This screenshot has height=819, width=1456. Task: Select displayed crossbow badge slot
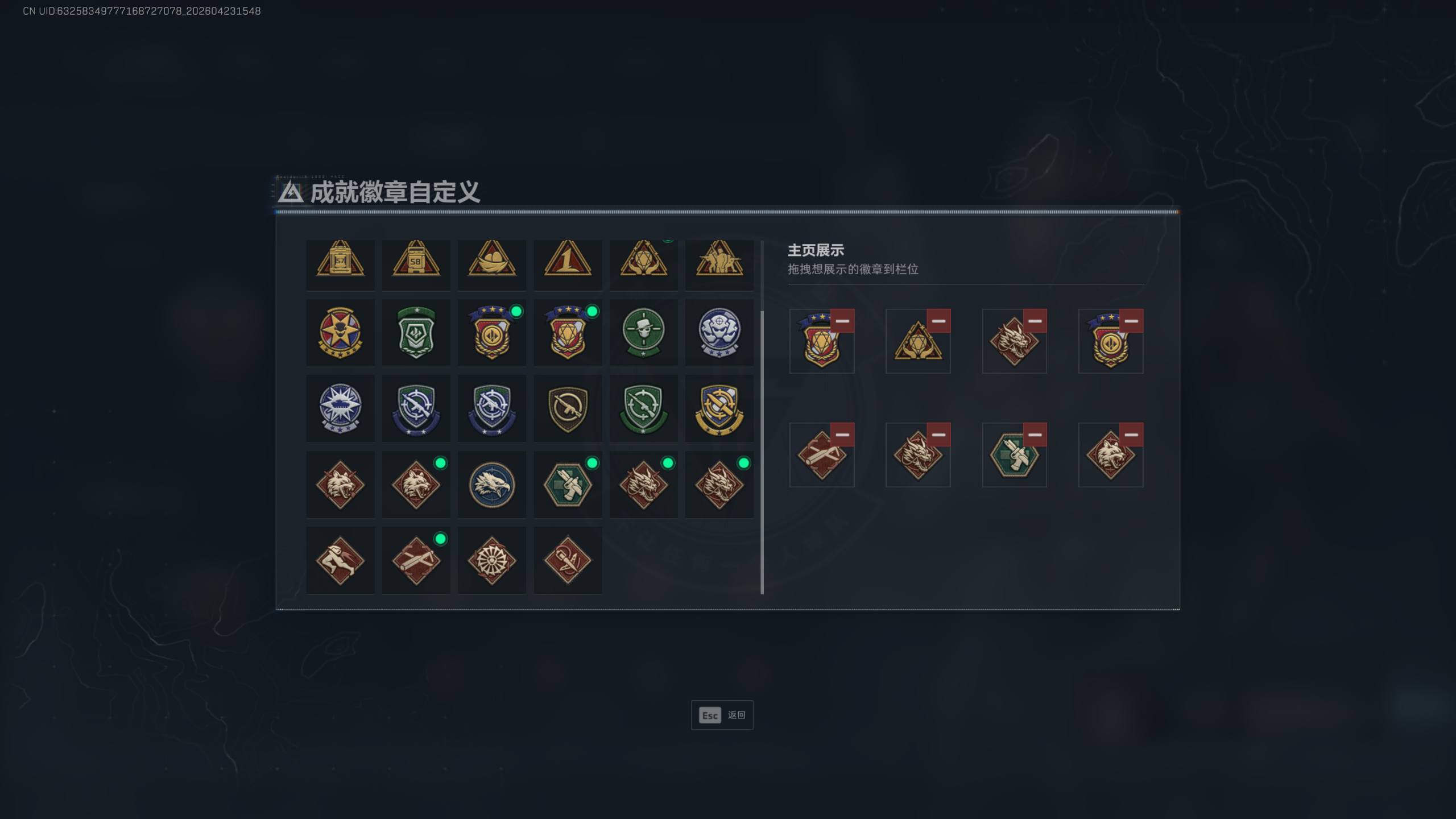tap(821, 455)
